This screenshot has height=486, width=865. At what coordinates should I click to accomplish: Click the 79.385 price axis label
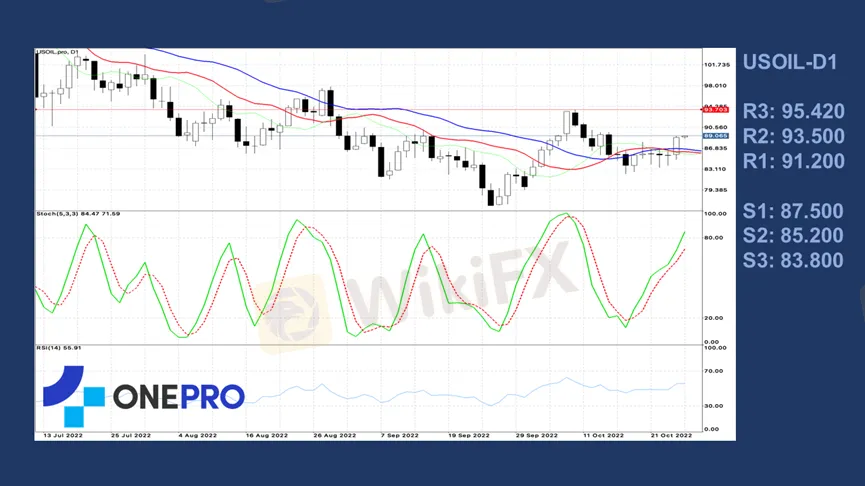coord(716,190)
